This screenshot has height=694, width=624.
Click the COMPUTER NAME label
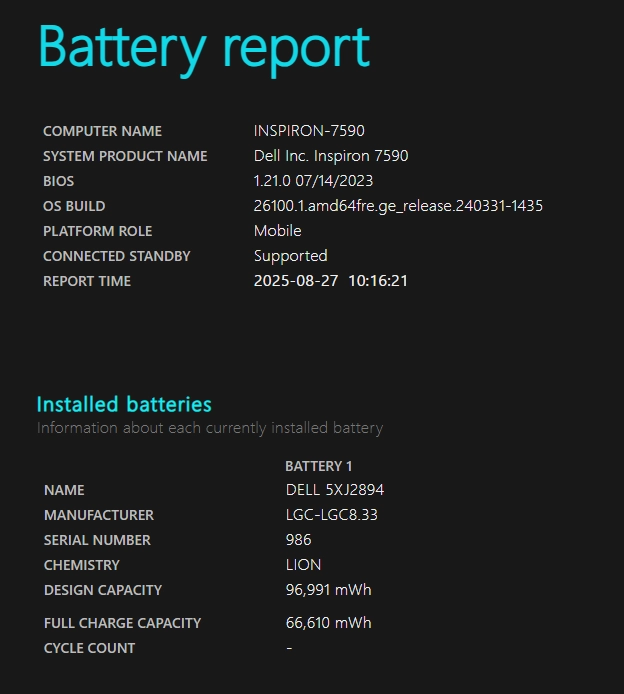[x=102, y=131]
